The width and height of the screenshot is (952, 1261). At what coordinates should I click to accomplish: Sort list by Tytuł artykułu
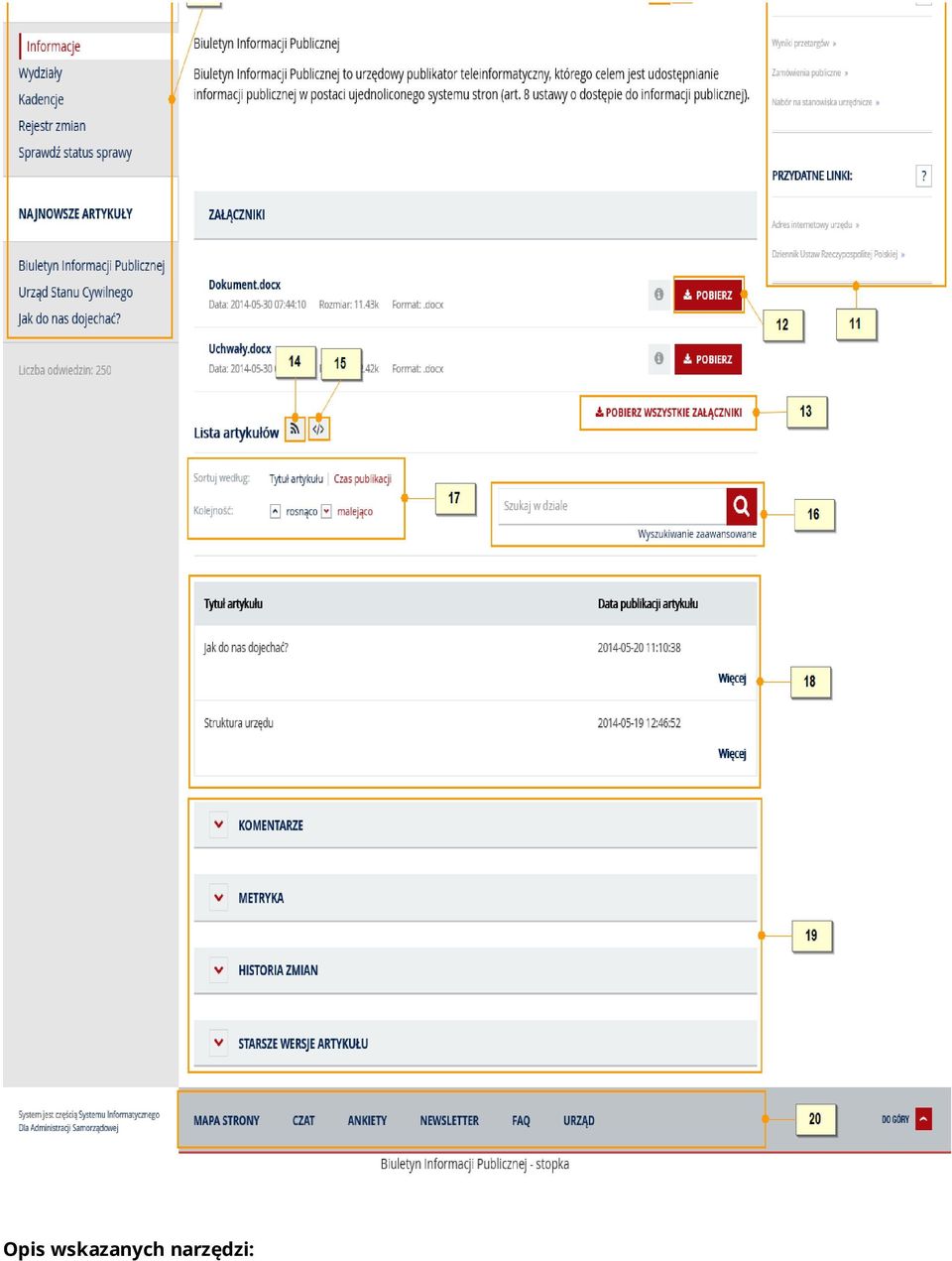point(297,478)
